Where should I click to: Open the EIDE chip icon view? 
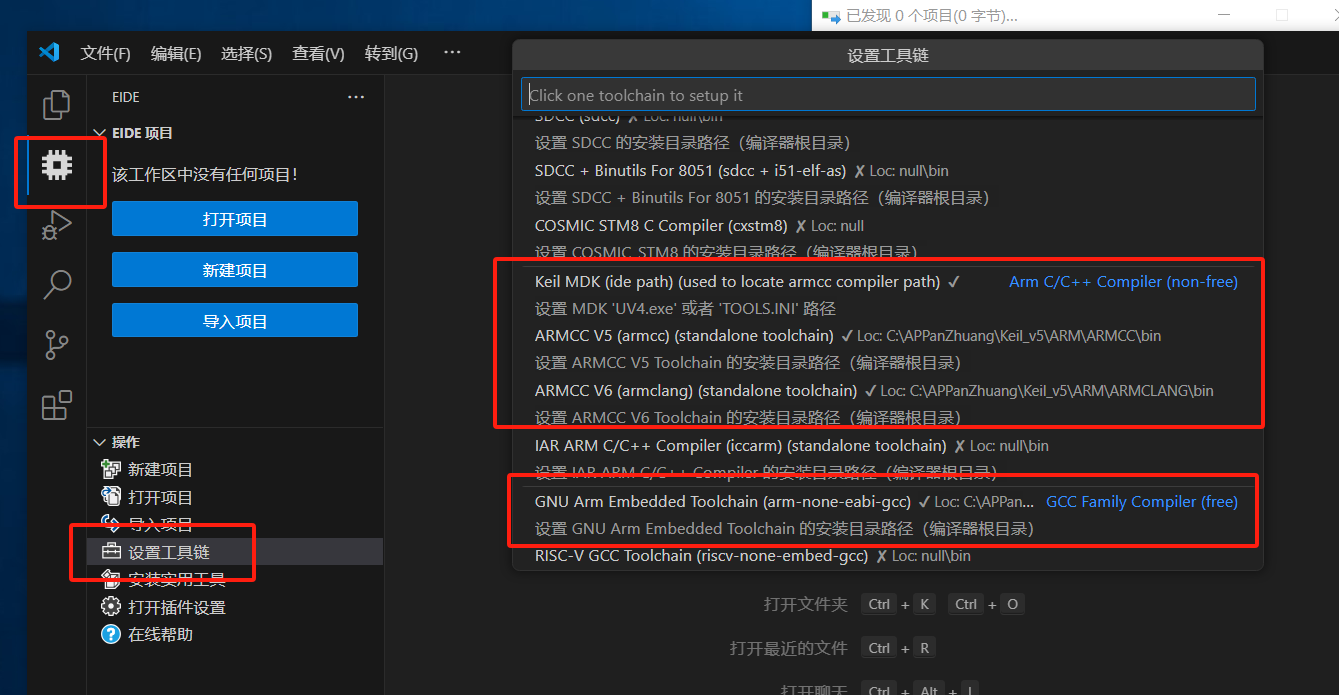(x=57, y=164)
